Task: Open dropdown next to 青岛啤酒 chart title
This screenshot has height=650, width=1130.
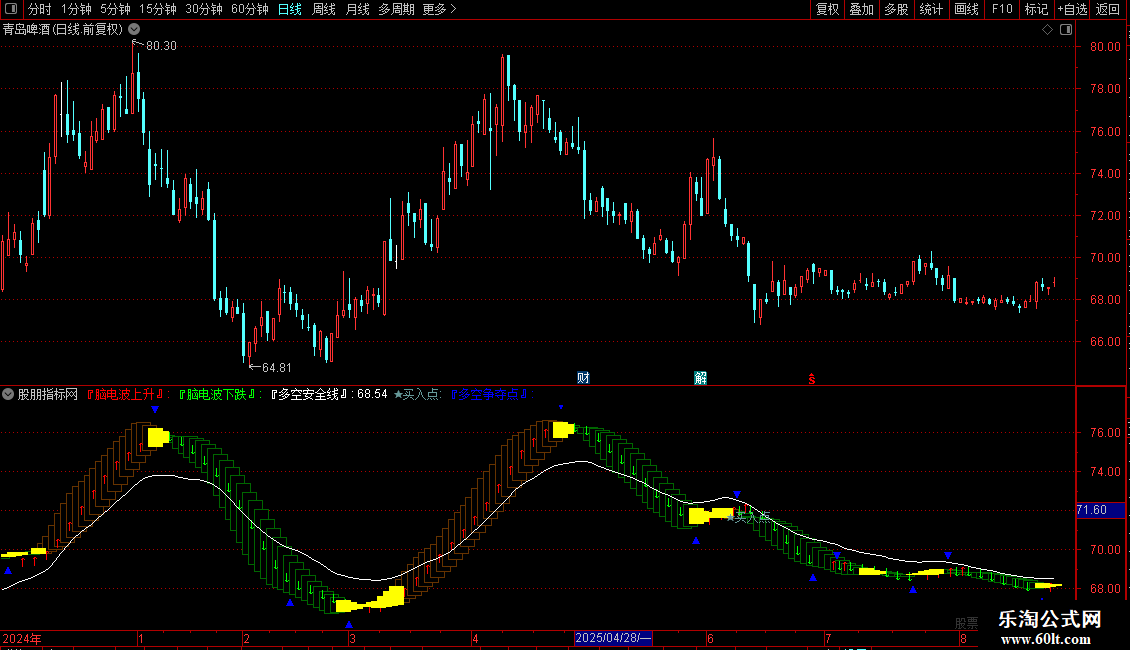Action: [134, 29]
